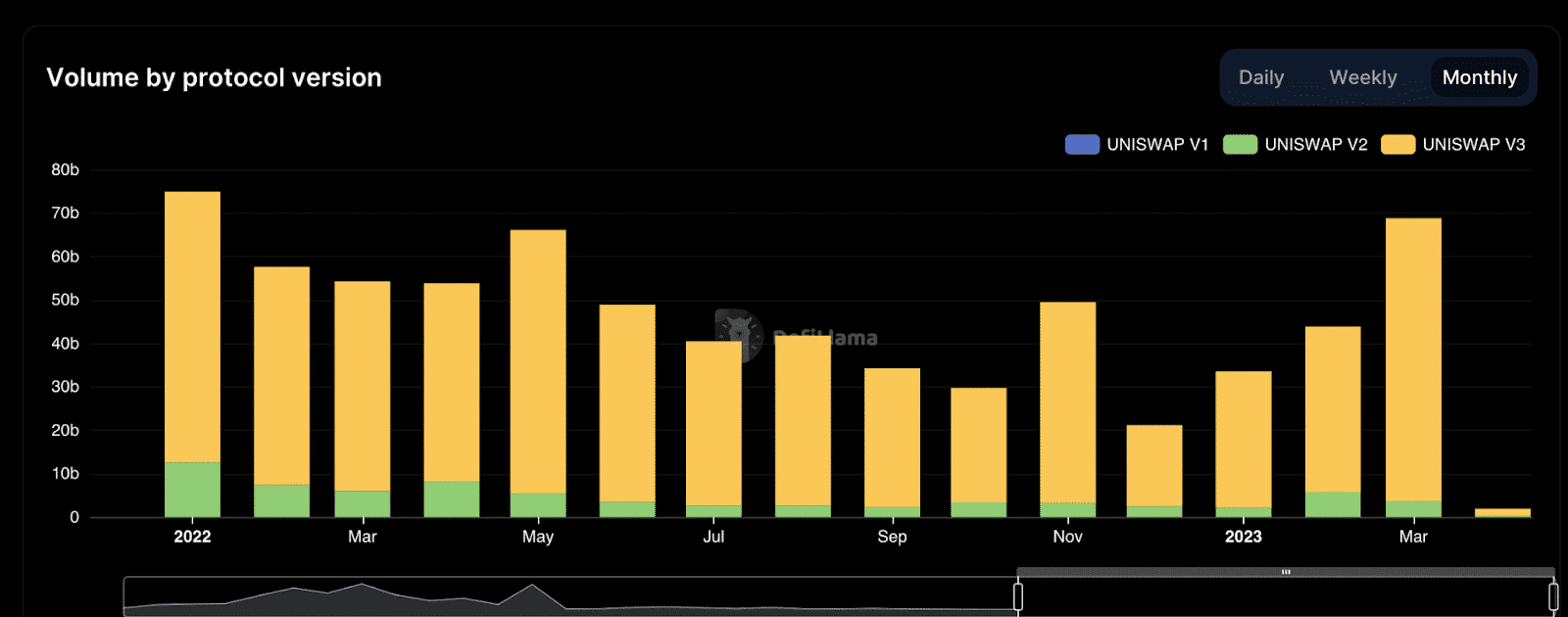Click the blue UNISWAP V1 color swatch
The width and height of the screenshot is (1568, 617).
click(x=1082, y=144)
